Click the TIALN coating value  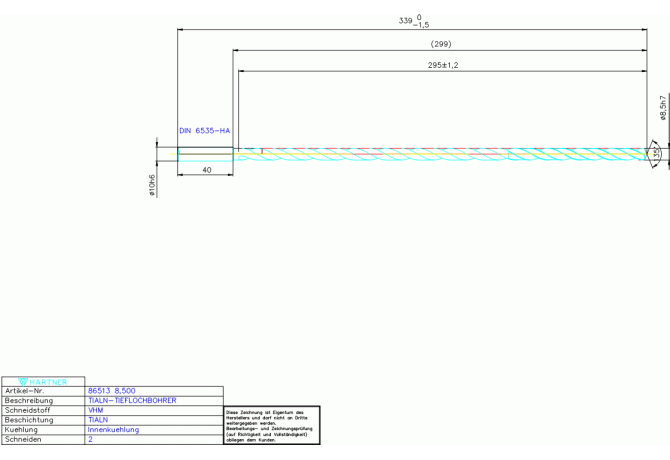click(98, 420)
